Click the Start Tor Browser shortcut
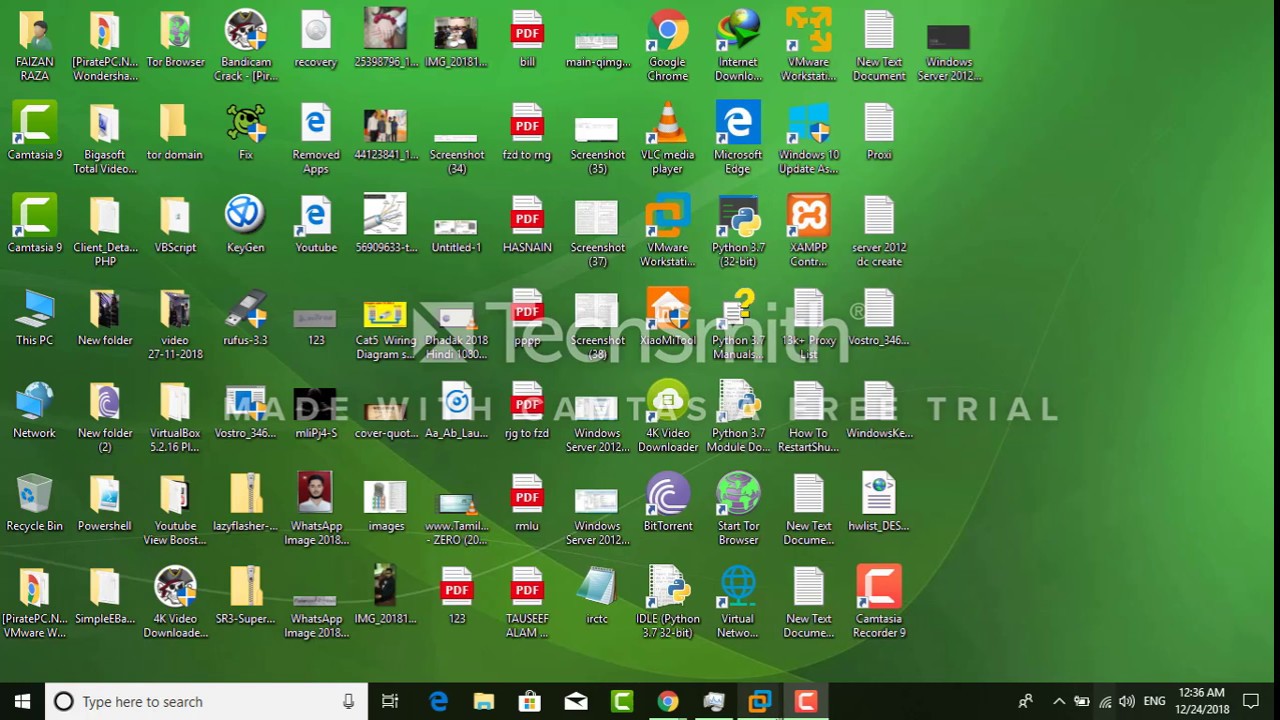The height and width of the screenshot is (720, 1280). coord(738,510)
